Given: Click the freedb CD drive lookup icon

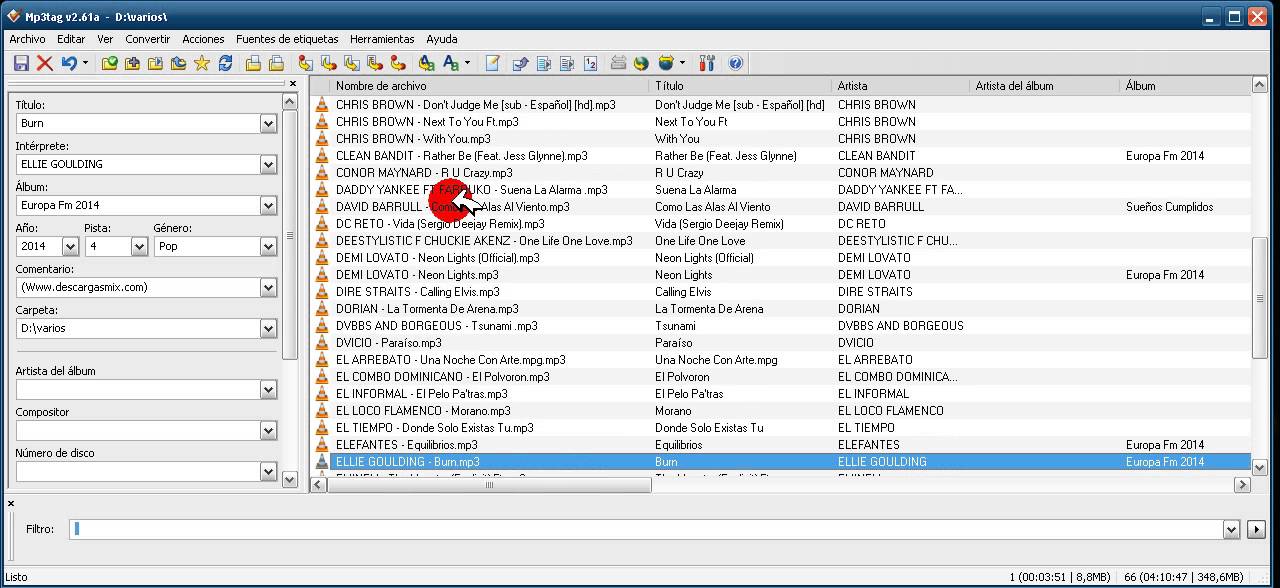Looking at the screenshot, I should pos(619,63).
